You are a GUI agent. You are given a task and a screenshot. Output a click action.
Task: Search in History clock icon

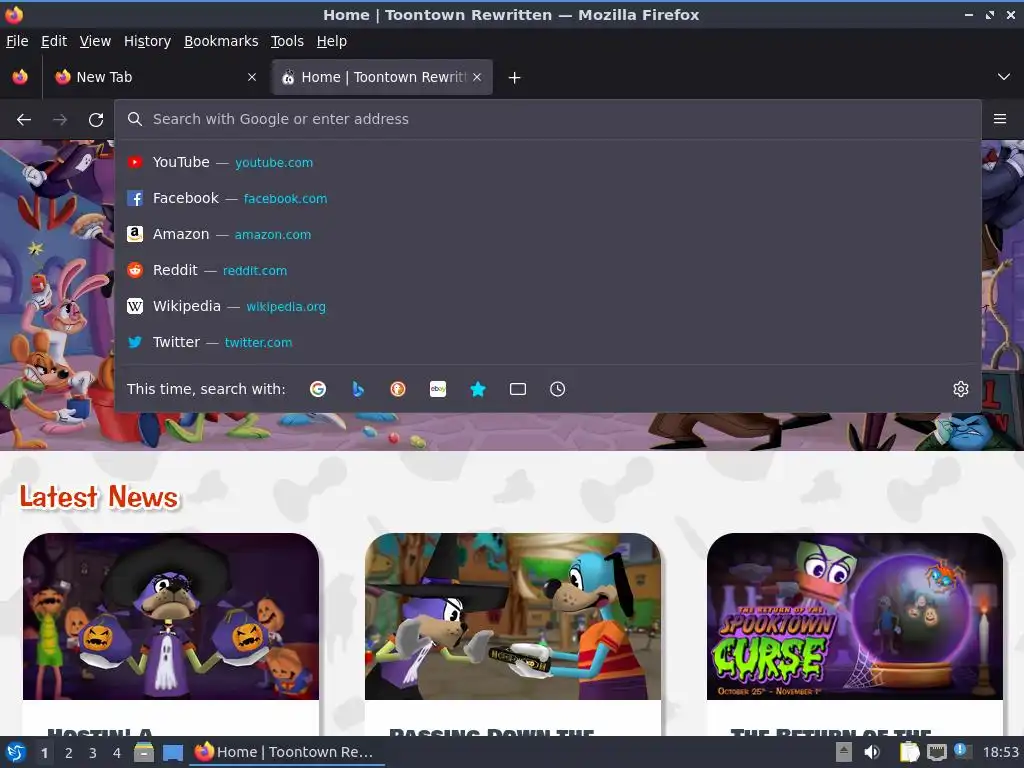tap(558, 389)
